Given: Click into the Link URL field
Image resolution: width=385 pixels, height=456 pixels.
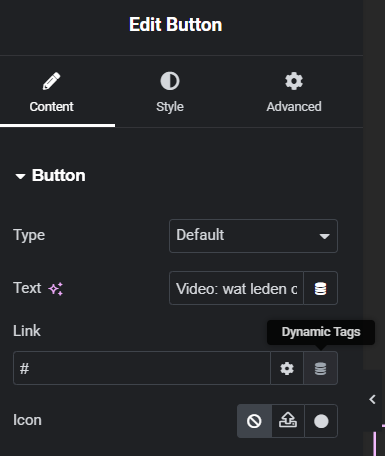Looking at the screenshot, I should tap(142, 368).
